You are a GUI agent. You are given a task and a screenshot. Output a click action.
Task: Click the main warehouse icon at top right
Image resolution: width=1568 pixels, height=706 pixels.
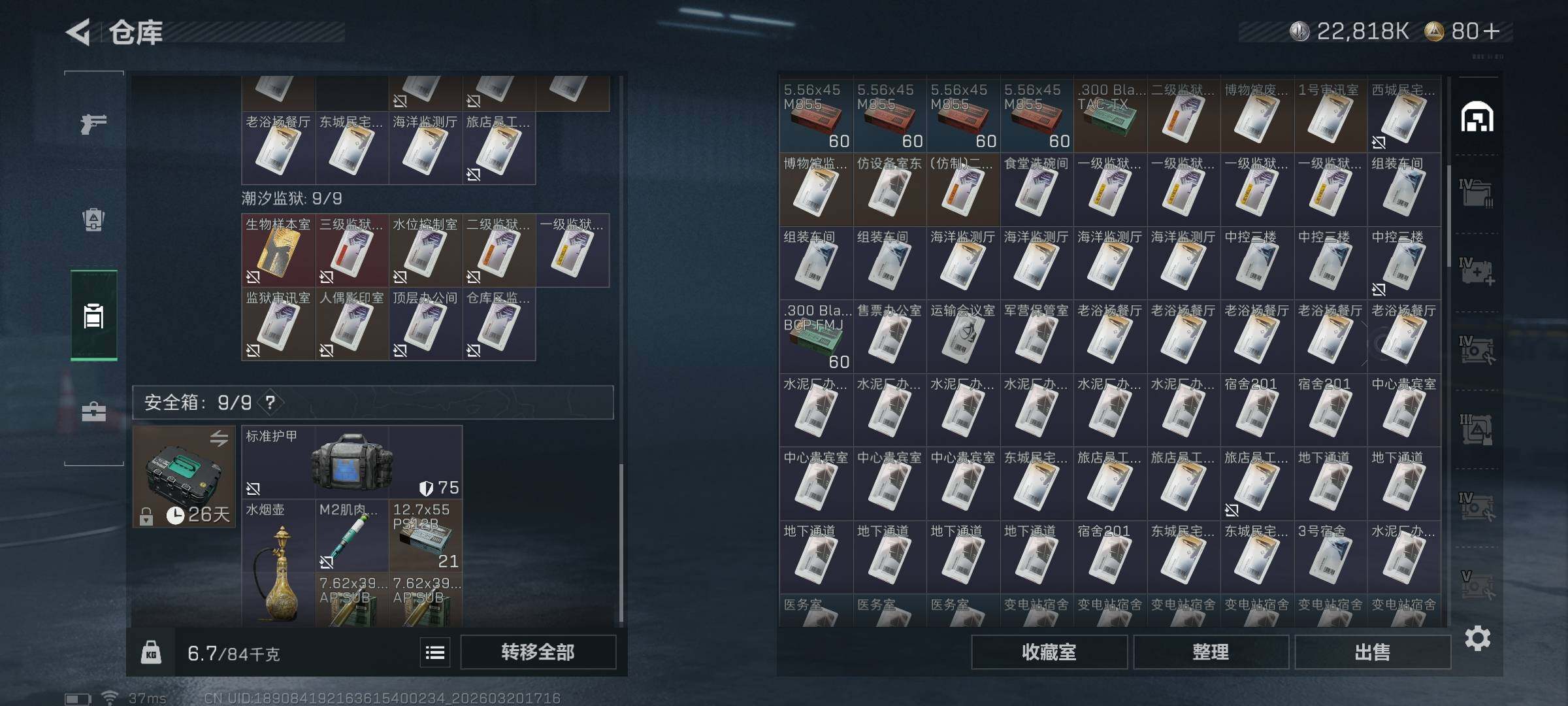[1477, 118]
